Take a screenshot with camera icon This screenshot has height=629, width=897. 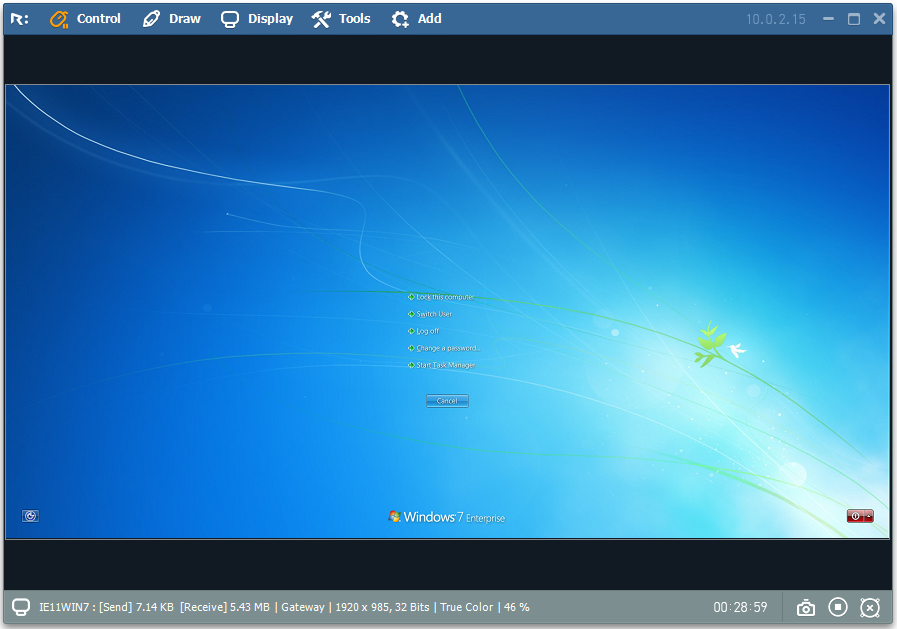806,607
